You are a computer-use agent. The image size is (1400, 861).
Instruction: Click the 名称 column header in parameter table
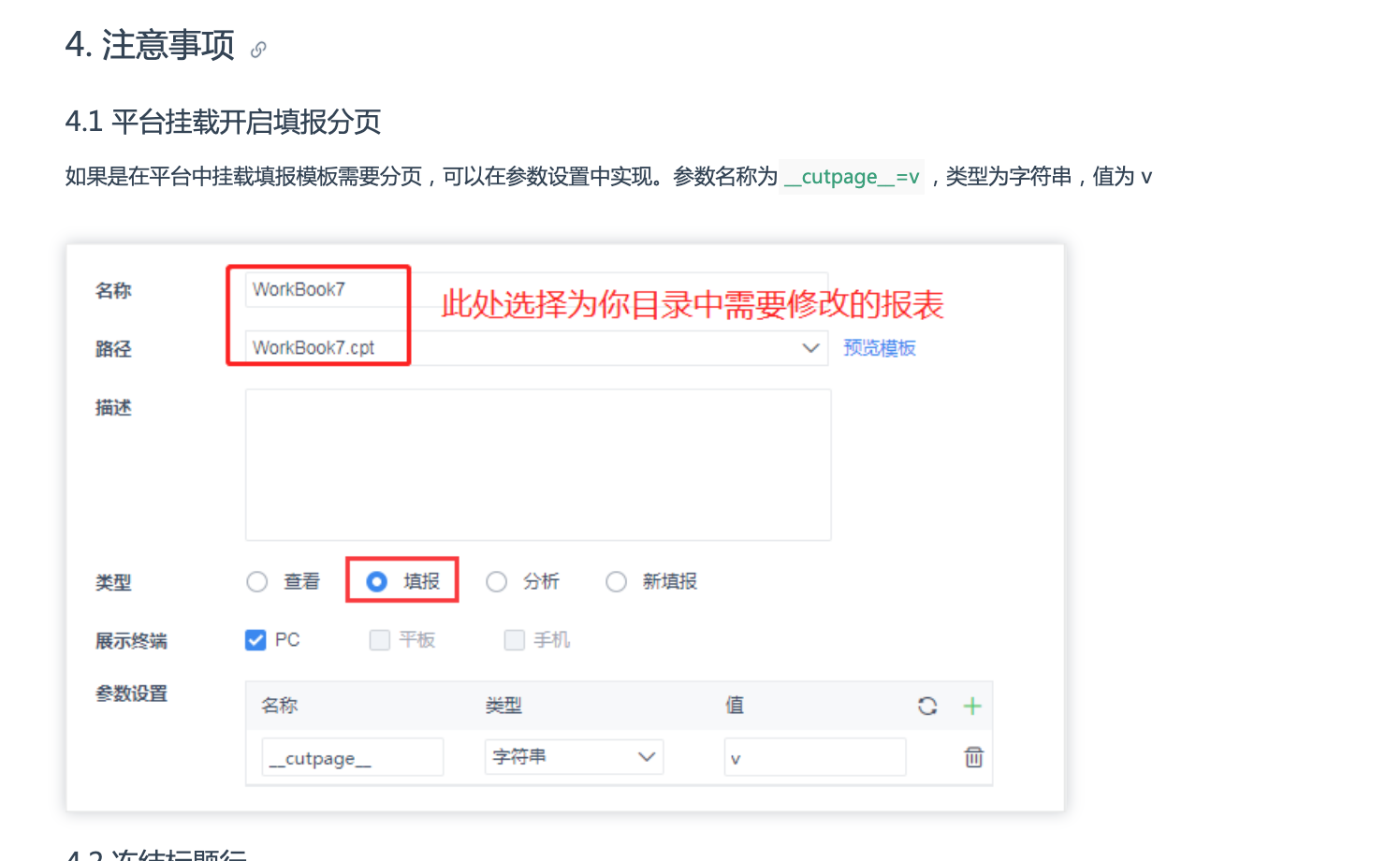coord(279,706)
